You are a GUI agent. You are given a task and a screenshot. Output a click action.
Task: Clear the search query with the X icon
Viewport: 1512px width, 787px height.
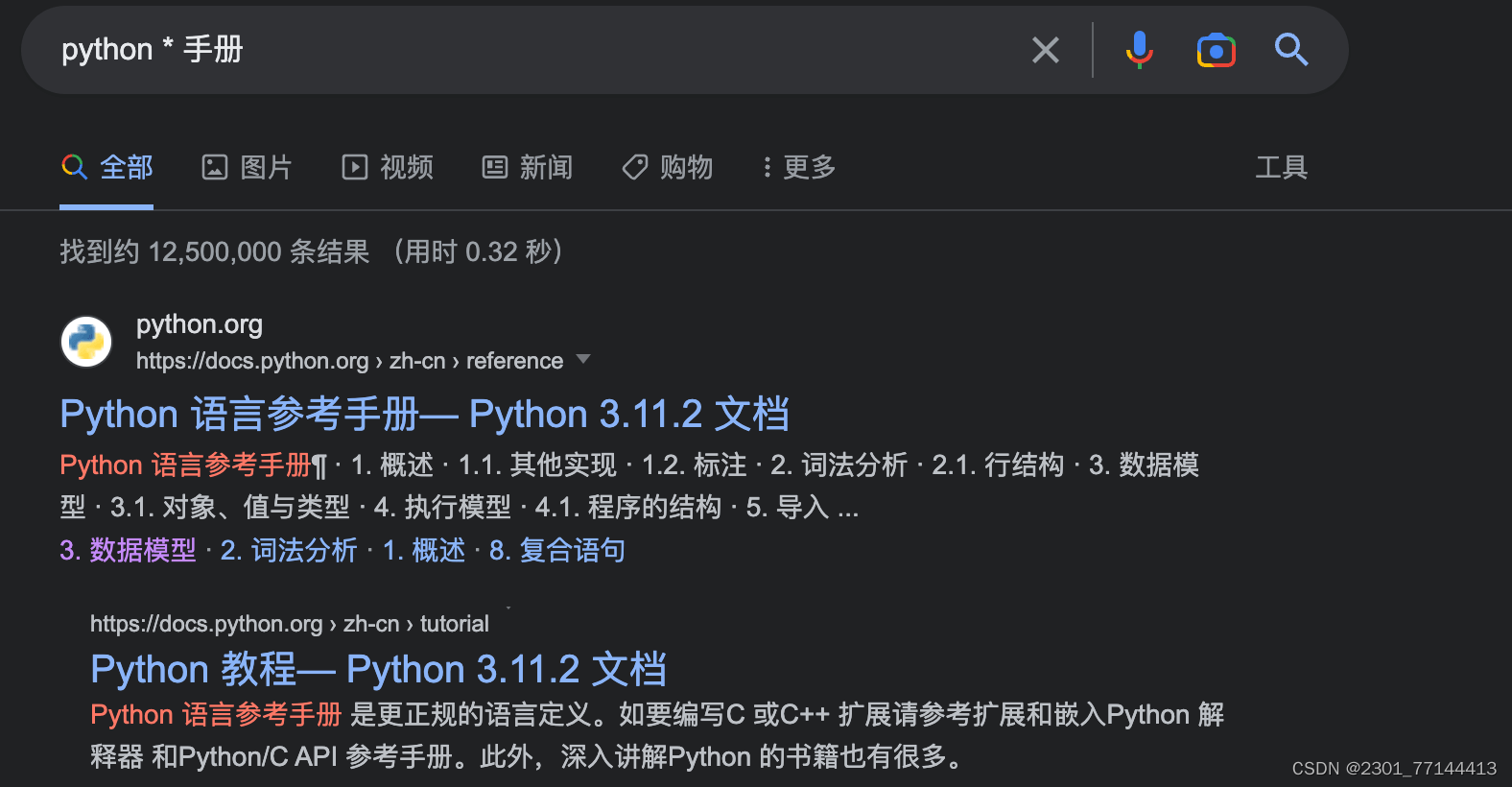point(1046,50)
